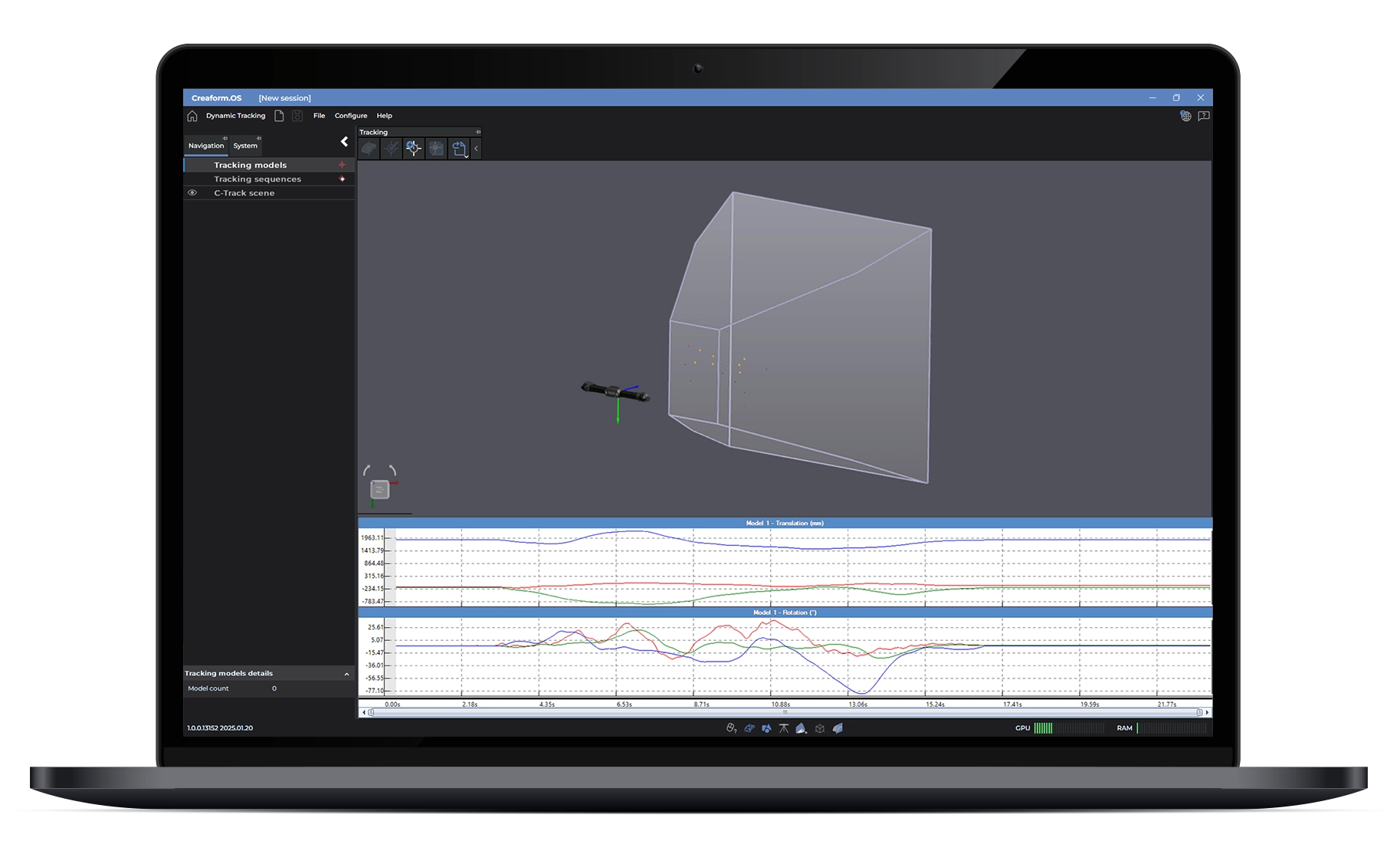The image size is (1400, 864).
Task: Collapse the Tracking models details section
Action: pos(346,674)
